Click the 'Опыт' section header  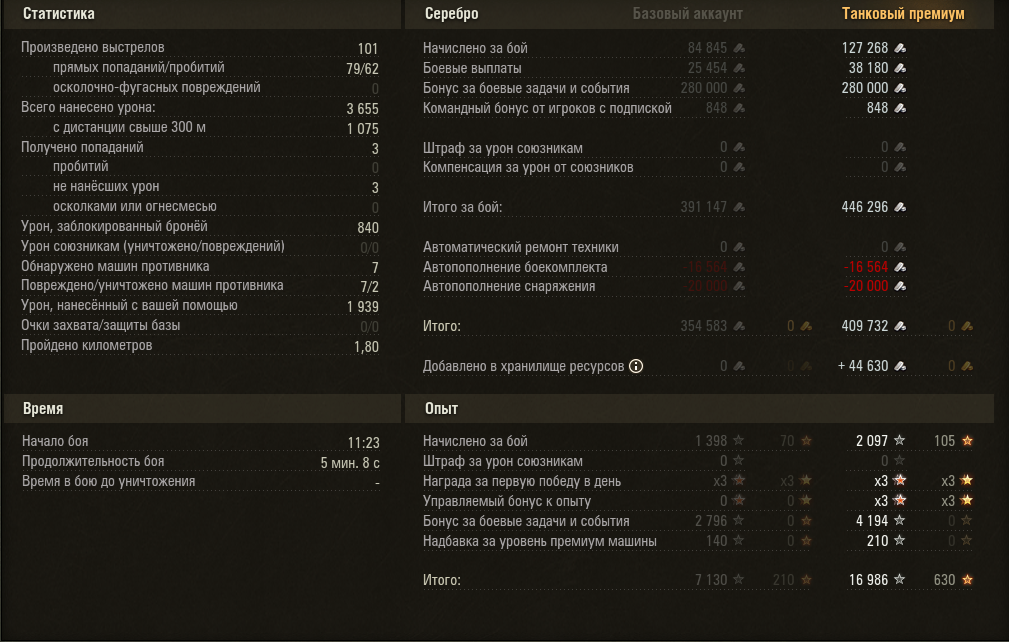pos(441,408)
